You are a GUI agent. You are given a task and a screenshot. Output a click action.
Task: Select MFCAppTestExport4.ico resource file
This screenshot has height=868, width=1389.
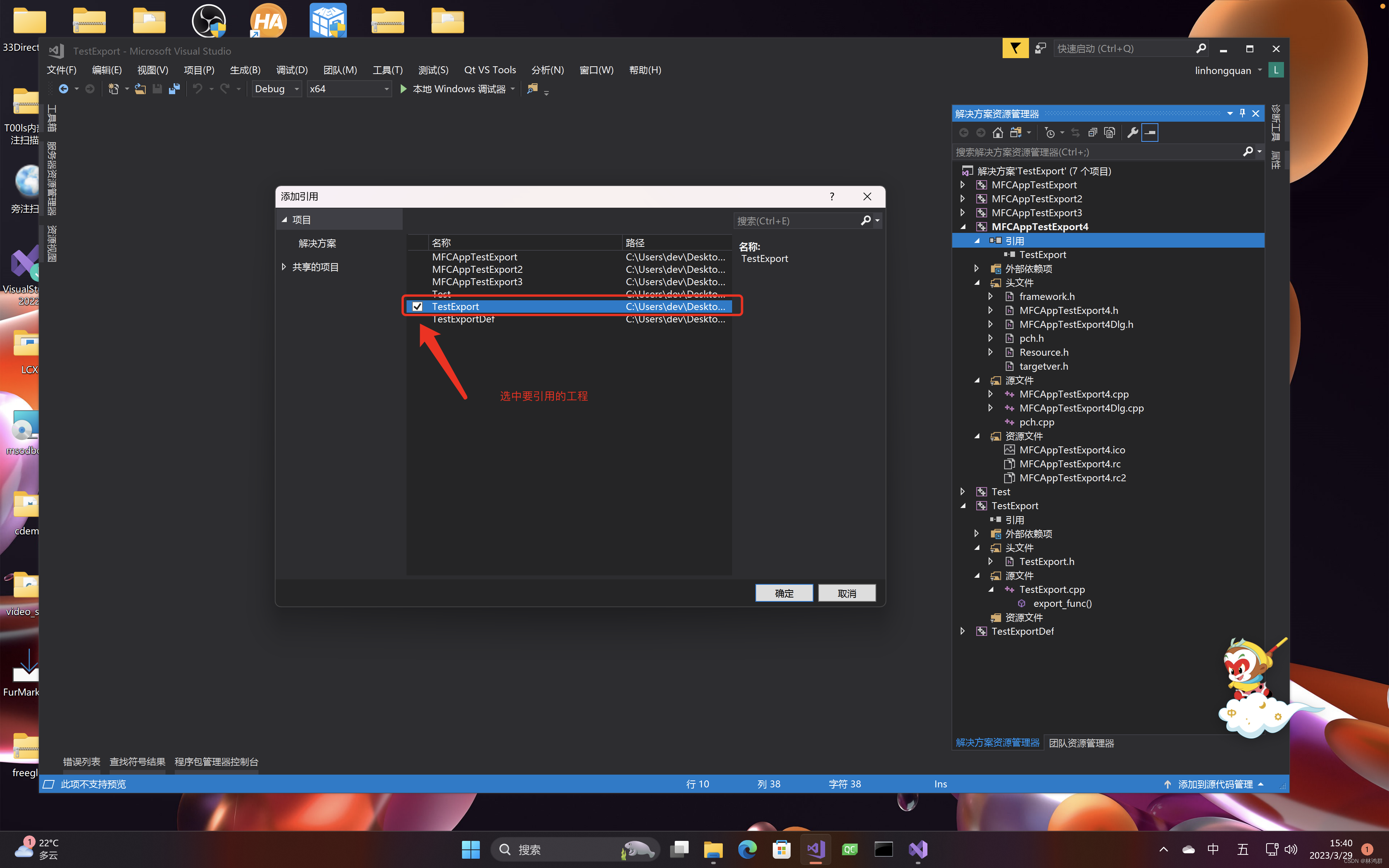1072,450
